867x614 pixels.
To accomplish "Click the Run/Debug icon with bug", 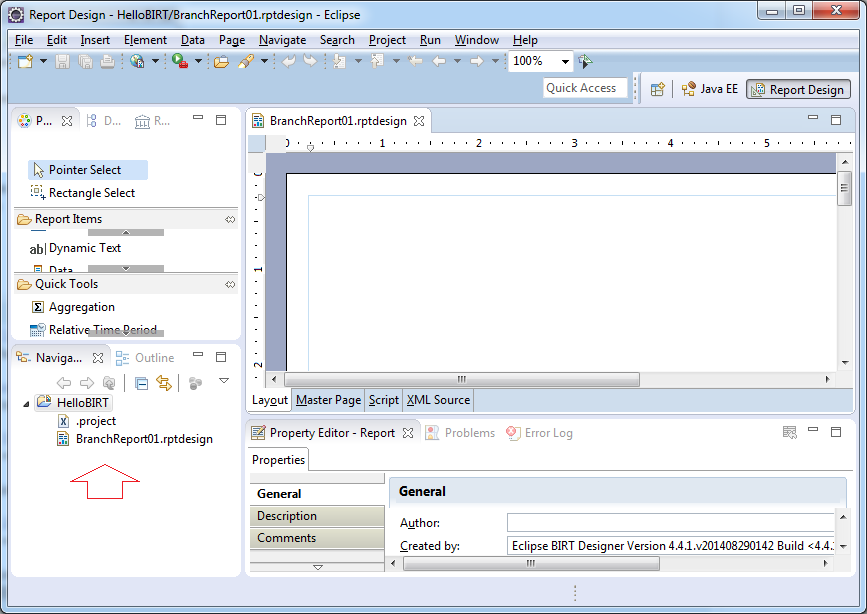I will 180,61.
